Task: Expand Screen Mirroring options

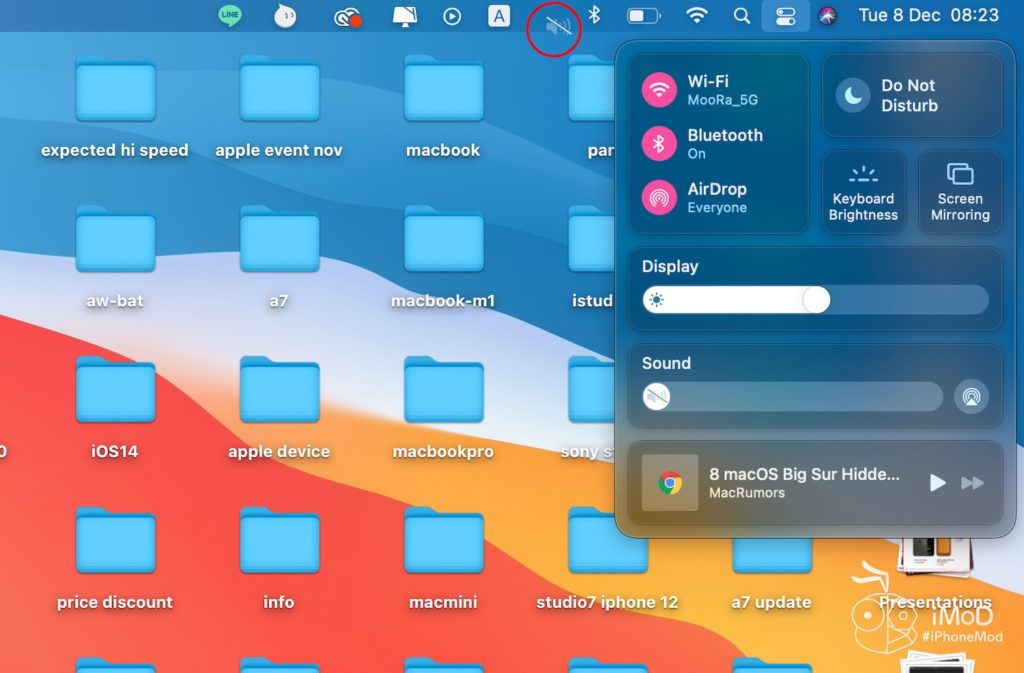Action: click(x=960, y=192)
